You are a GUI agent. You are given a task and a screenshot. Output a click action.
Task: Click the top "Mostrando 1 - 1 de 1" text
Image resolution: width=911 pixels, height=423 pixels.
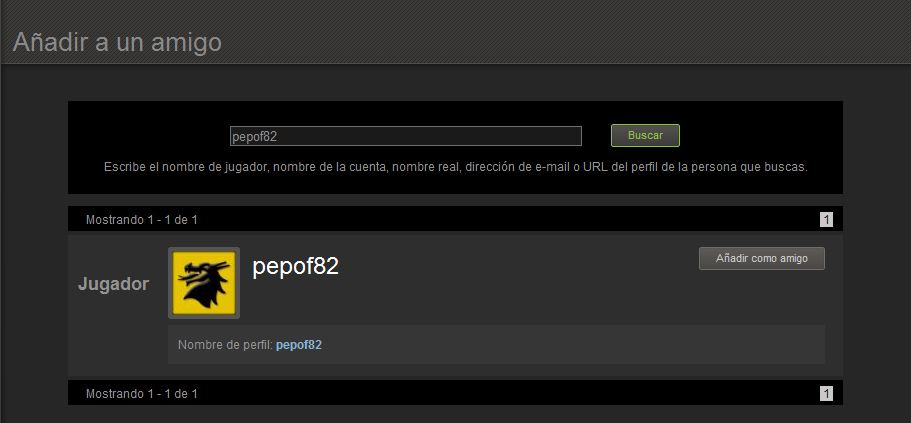(142, 220)
